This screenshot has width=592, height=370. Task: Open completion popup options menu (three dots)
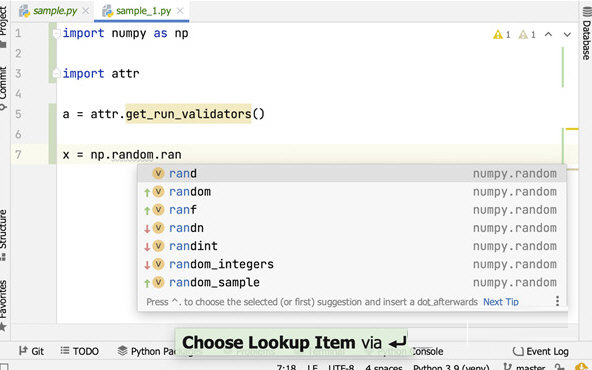(x=557, y=301)
